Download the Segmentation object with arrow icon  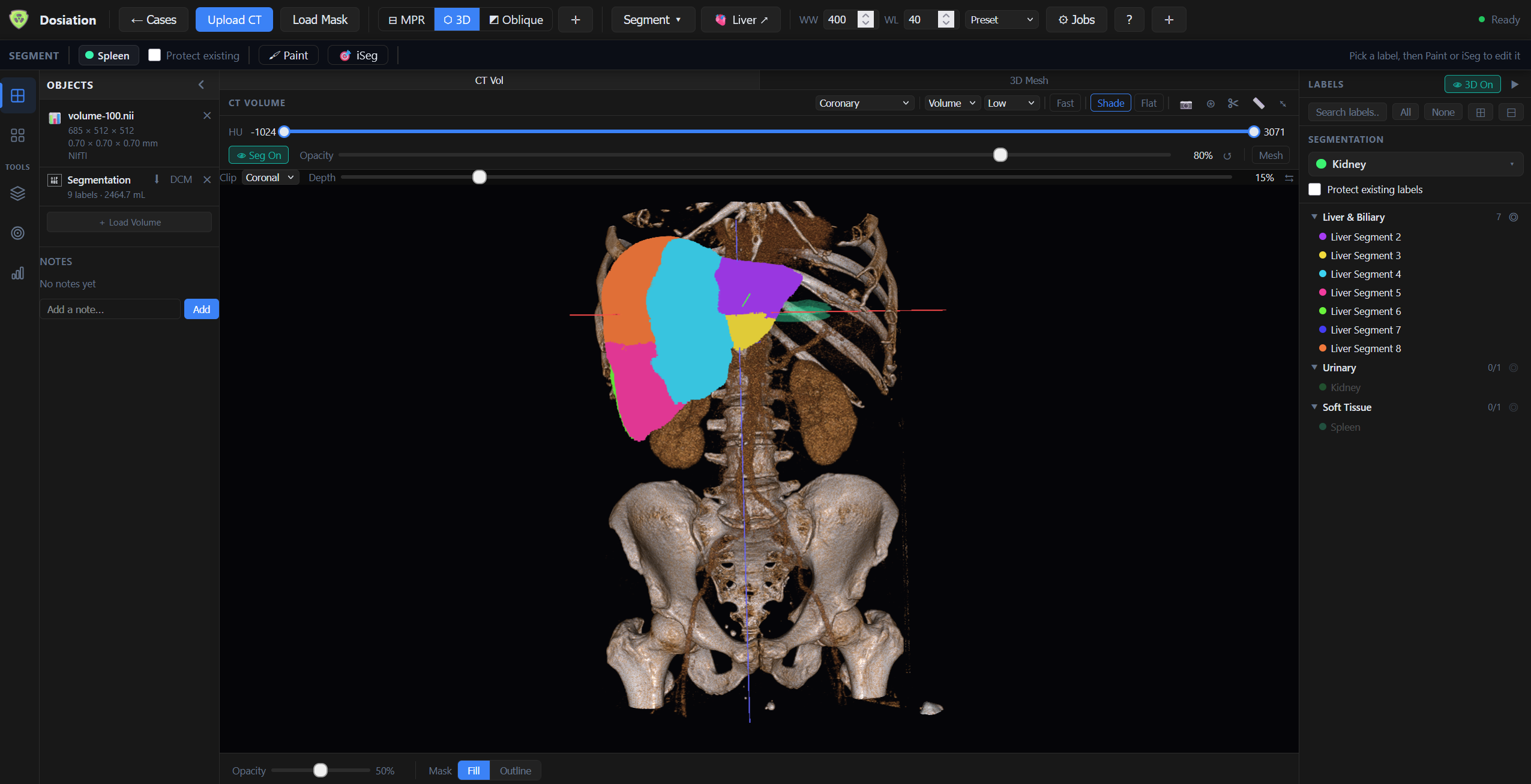[157, 179]
